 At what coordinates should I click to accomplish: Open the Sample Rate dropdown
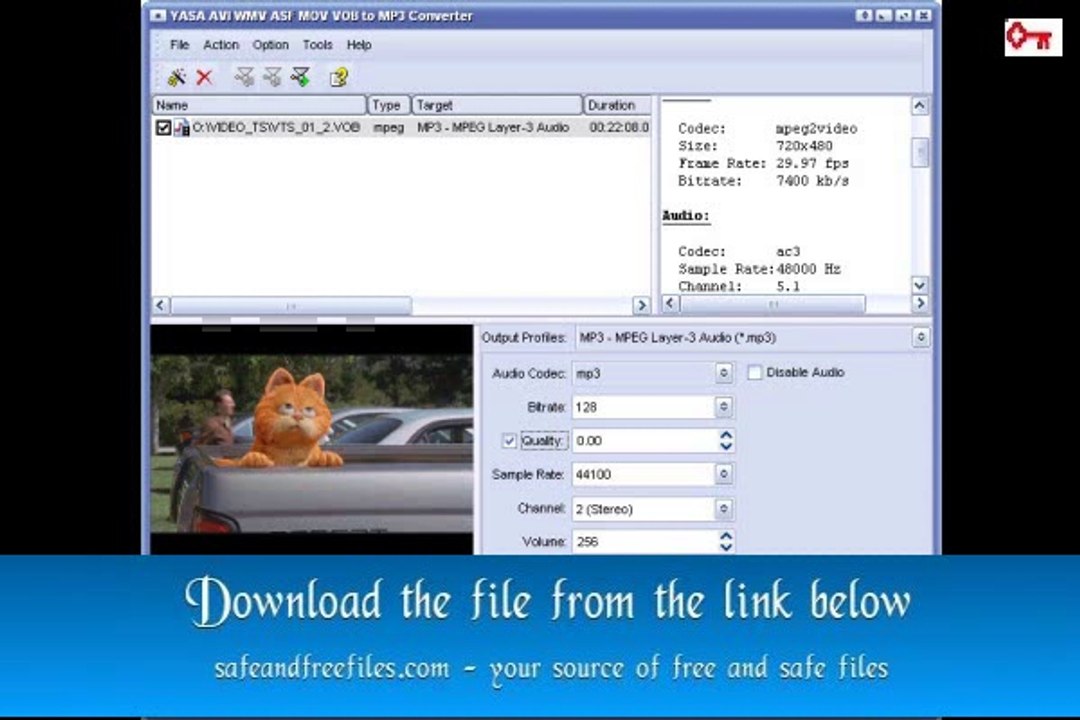click(x=723, y=474)
